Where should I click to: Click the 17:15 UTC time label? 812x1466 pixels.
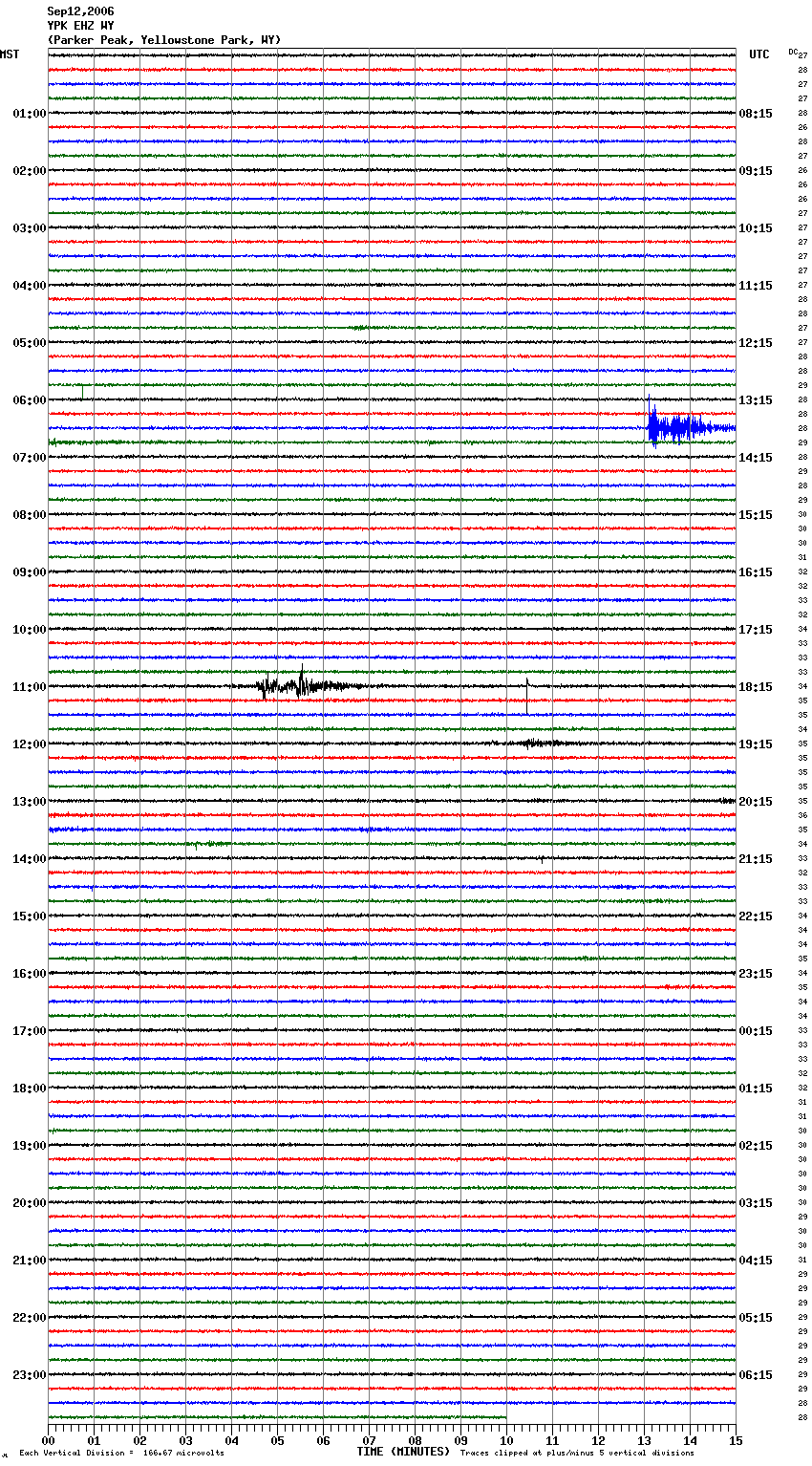[x=756, y=630]
